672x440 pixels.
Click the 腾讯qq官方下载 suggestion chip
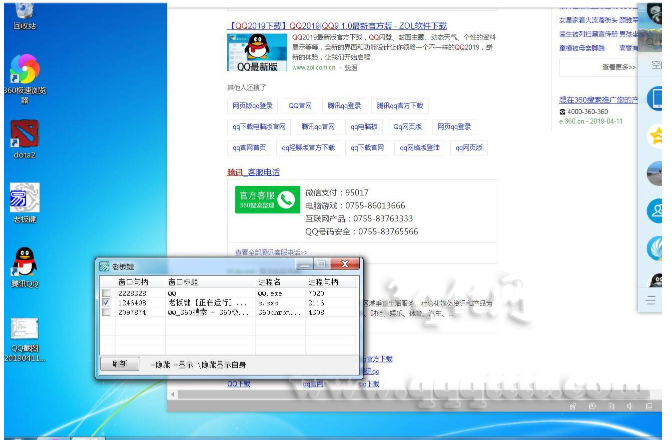(400, 105)
